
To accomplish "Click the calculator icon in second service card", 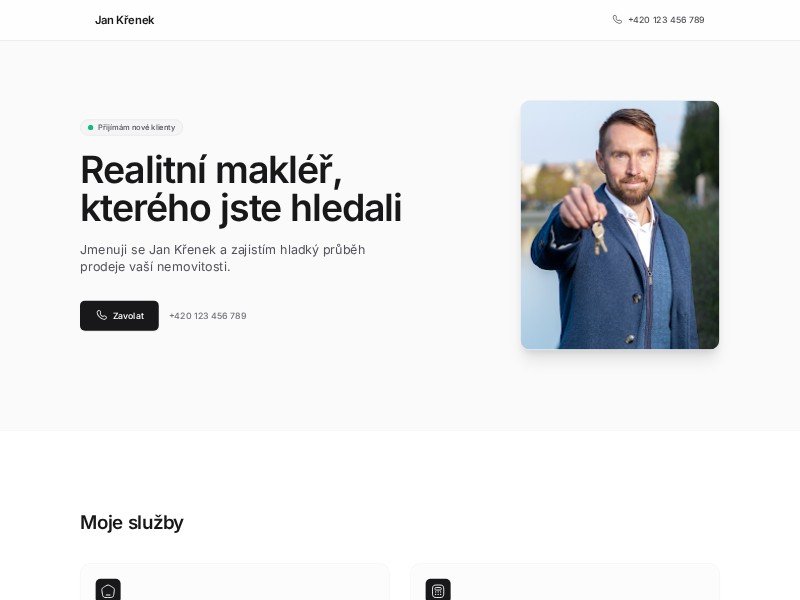I will pos(438,590).
